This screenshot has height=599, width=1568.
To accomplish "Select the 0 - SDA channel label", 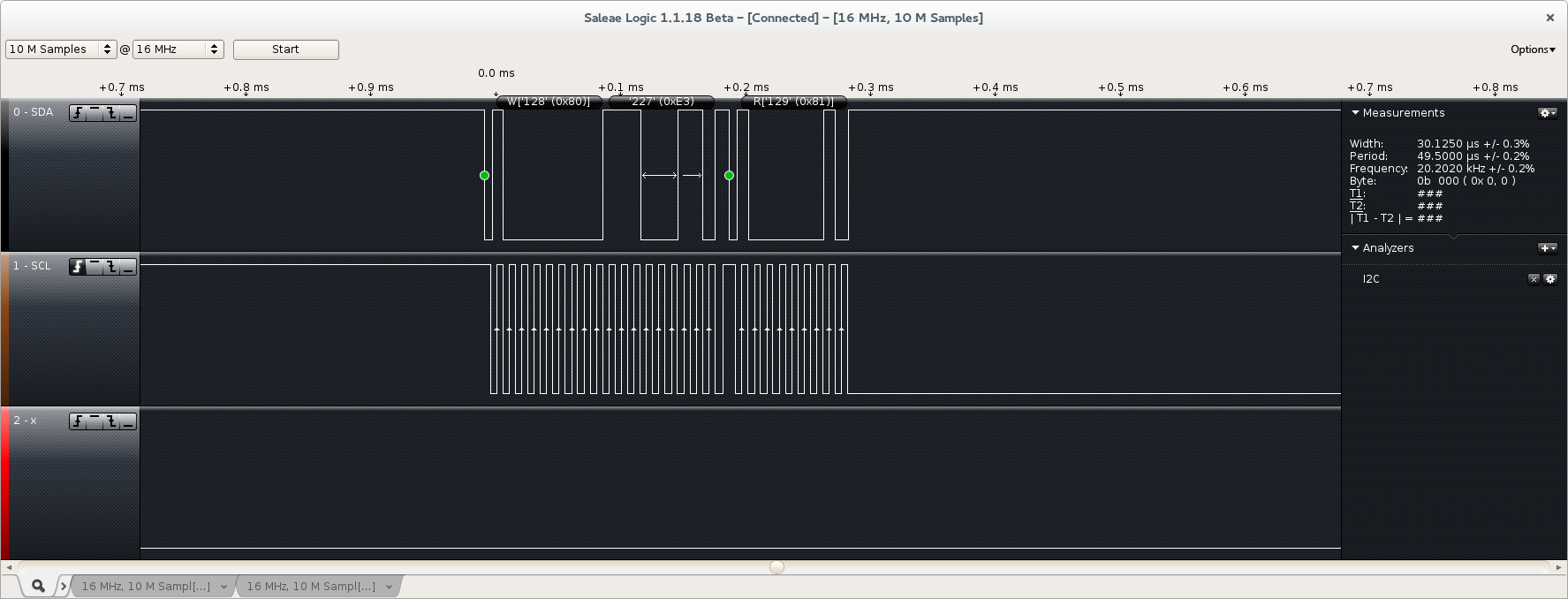I will coord(33,112).
